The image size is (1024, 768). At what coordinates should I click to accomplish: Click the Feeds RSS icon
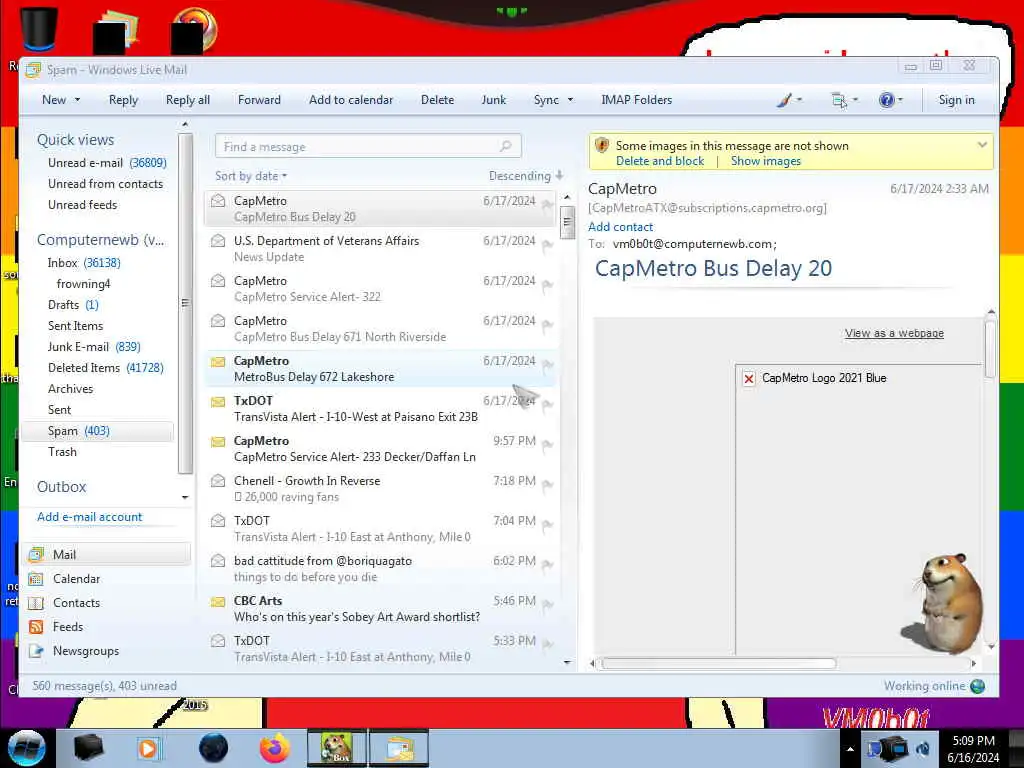coord(36,627)
